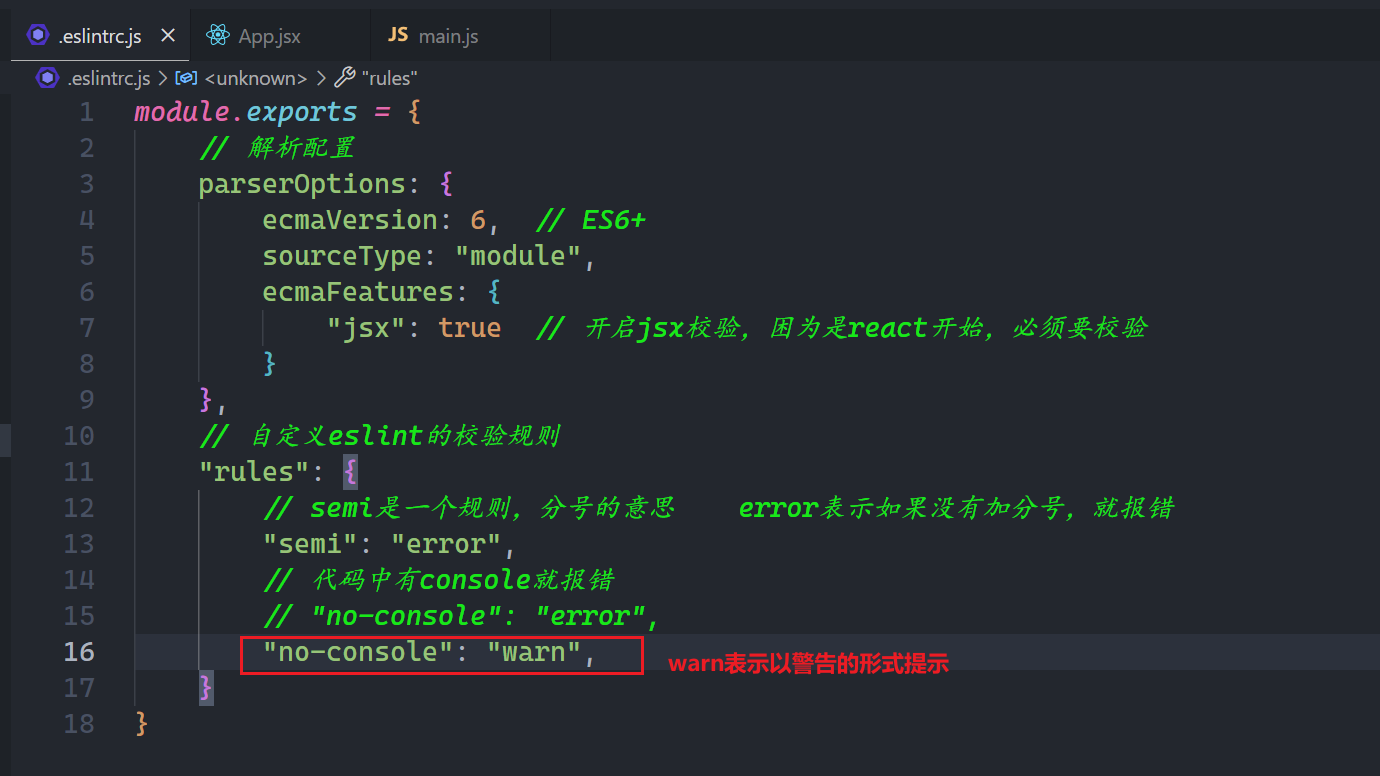Click the 解析配置 comment on line 2
The image size is (1380, 776).
pos(277,148)
